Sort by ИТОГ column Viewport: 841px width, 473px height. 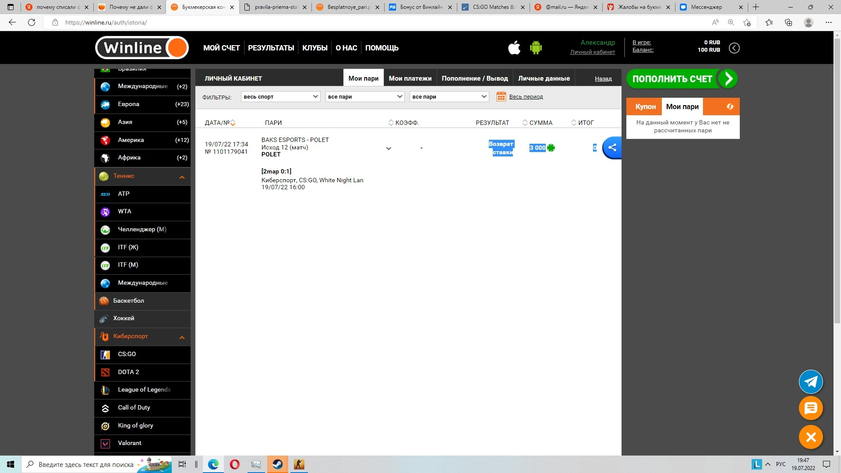click(x=582, y=123)
